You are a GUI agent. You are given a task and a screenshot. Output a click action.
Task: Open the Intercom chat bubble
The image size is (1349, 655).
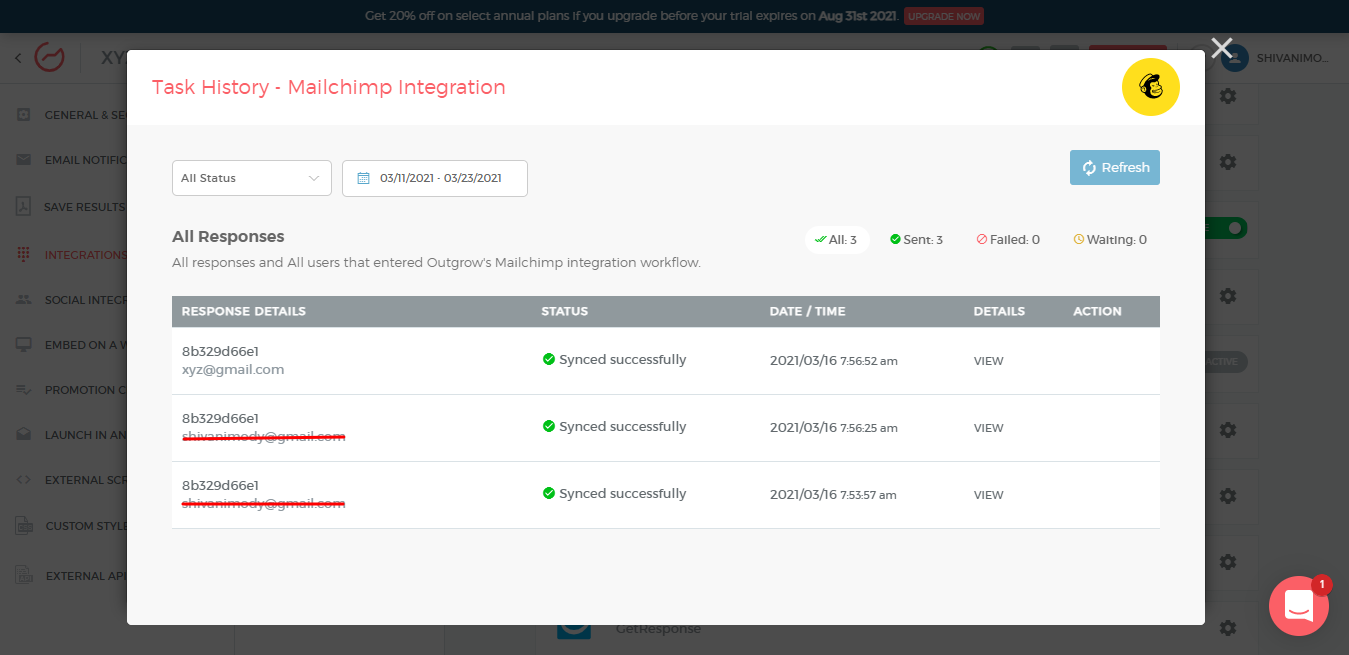1298,606
